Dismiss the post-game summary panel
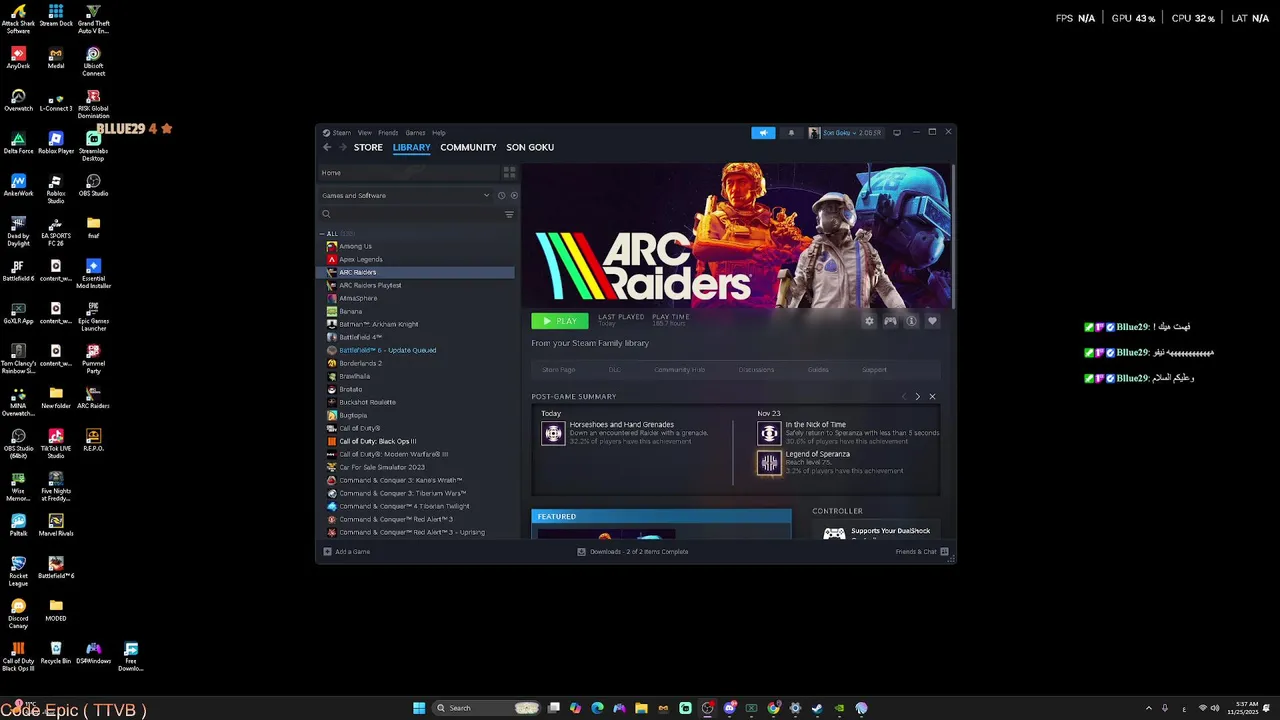Viewport: 1280px width, 720px height. (x=932, y=397)
